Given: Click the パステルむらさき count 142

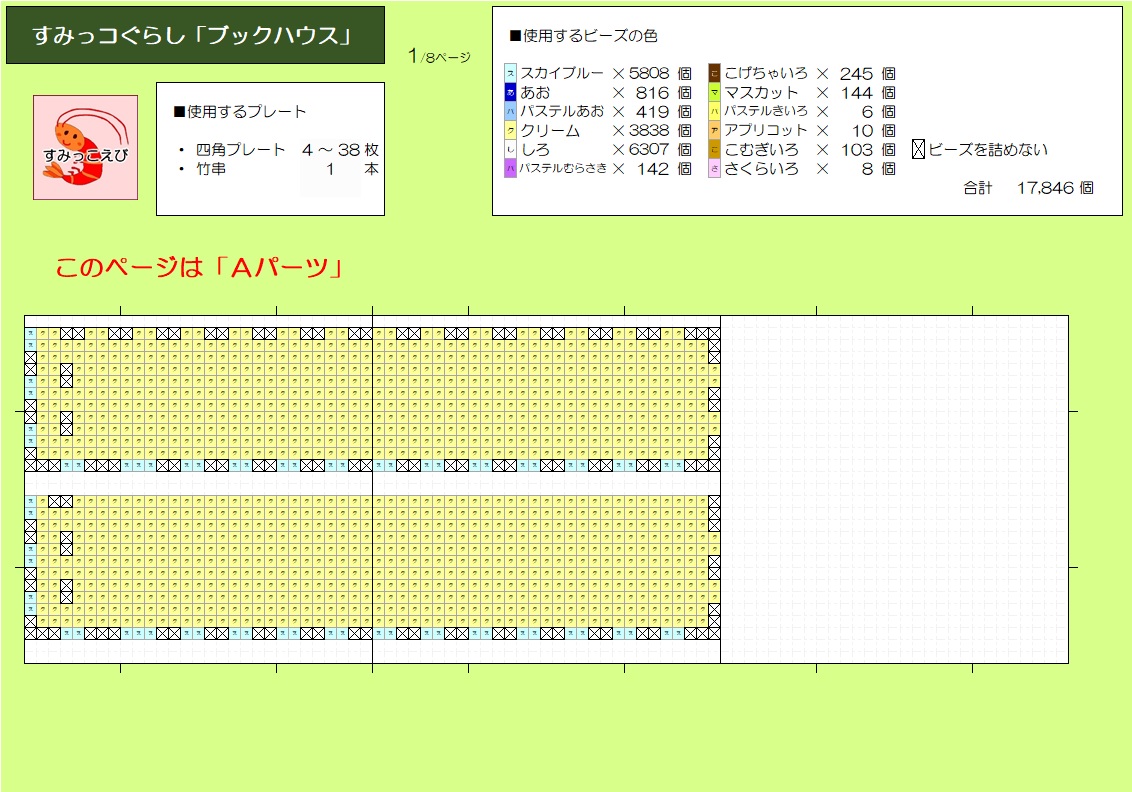Looking at the screenshot, I should [653, 169].
